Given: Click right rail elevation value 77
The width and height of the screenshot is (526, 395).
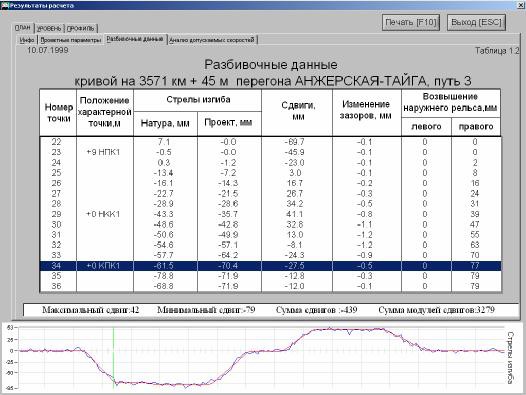Looking at the screenshot, I should (x=475, y=266).
